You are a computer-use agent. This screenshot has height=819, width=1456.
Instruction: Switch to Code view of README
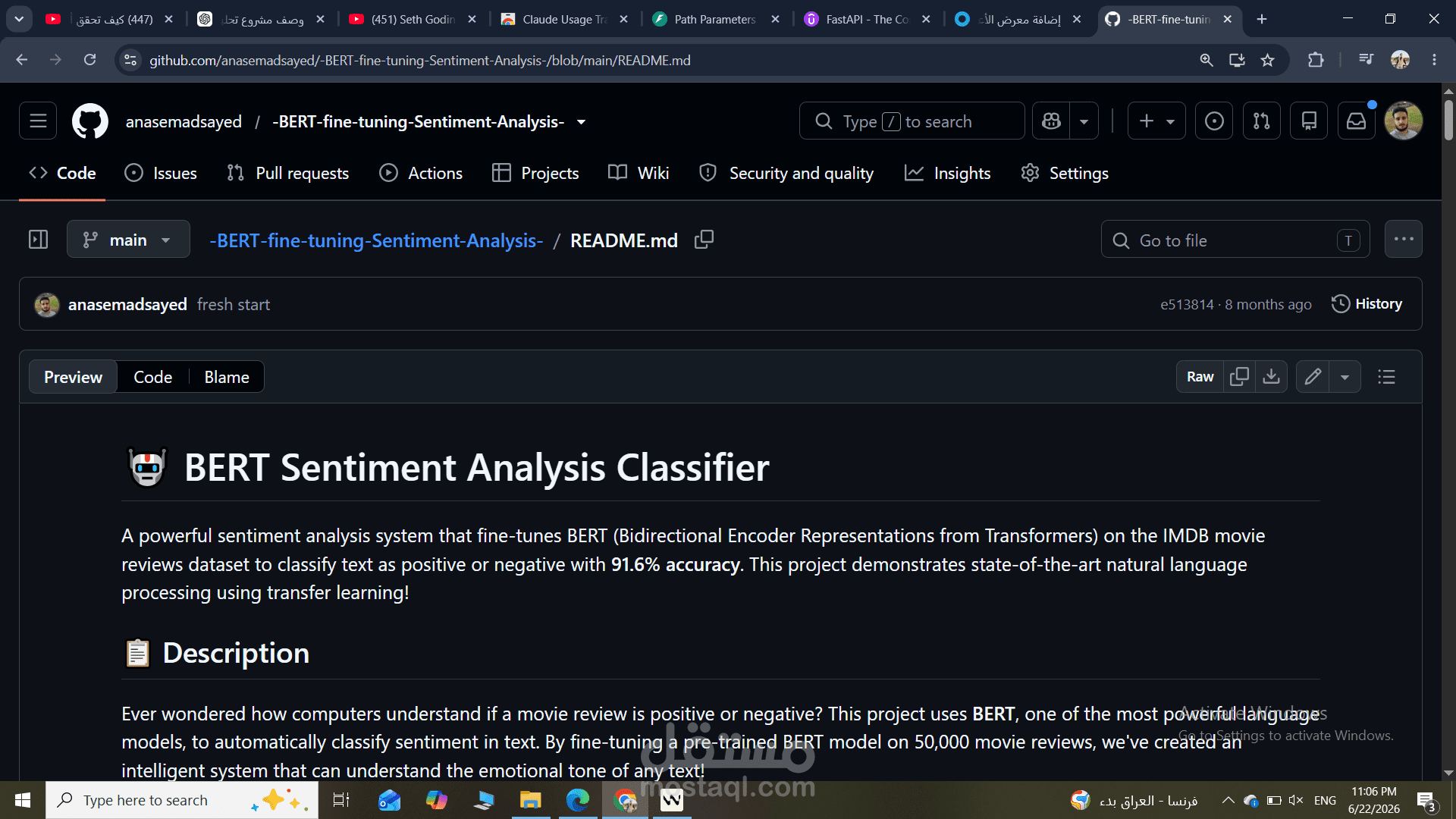[152, 377]
